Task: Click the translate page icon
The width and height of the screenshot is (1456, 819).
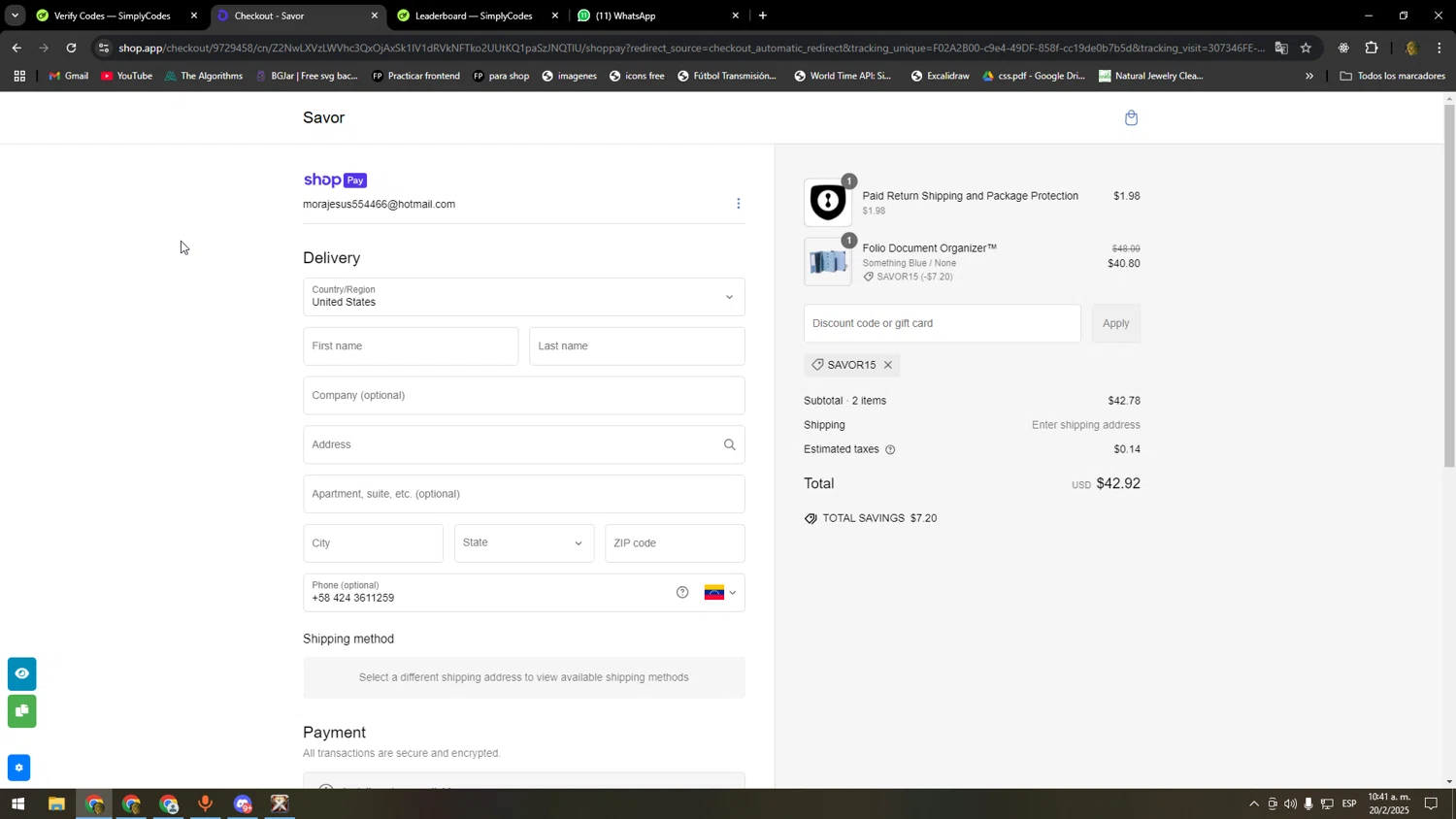Action: pyautogui.click(x=1281, y=48)
